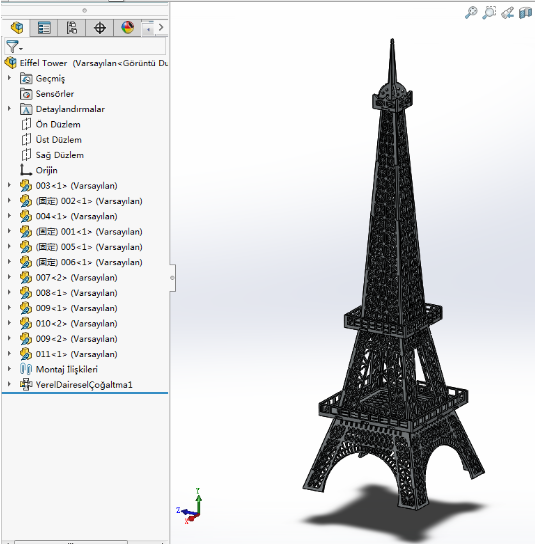Collapse the feature tree panel handle

(x=172, y=278)
